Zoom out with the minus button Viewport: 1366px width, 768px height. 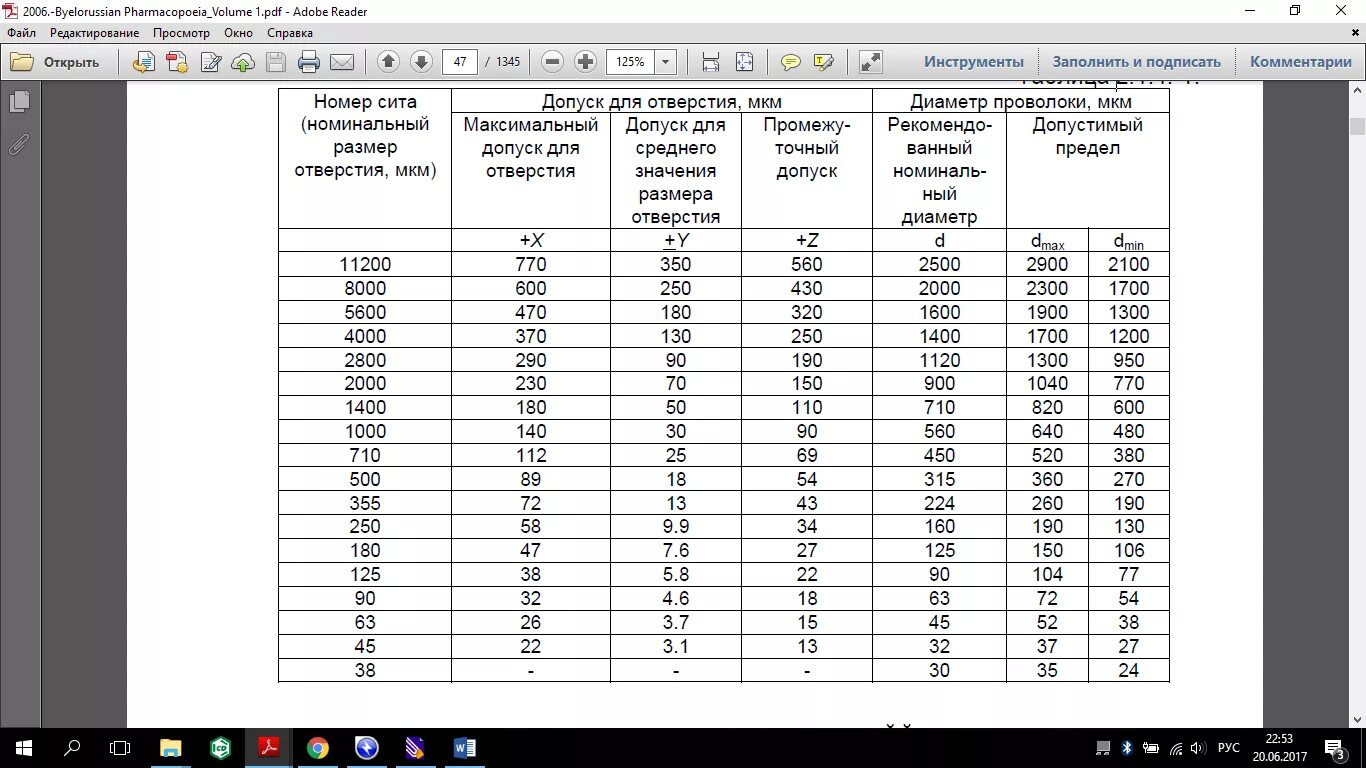click(x=552, y=62)
